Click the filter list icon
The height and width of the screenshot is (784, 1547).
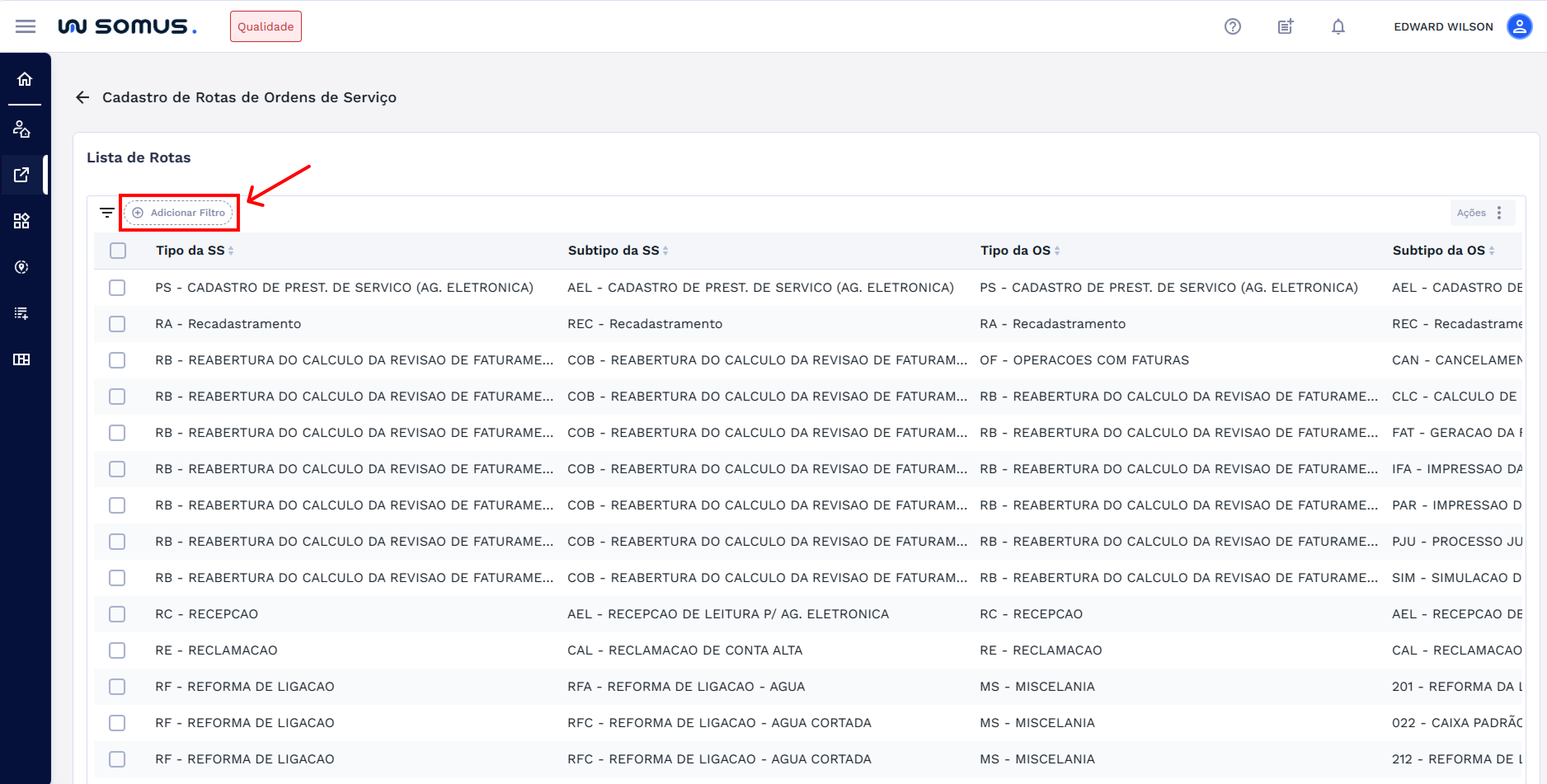[107, 213]
